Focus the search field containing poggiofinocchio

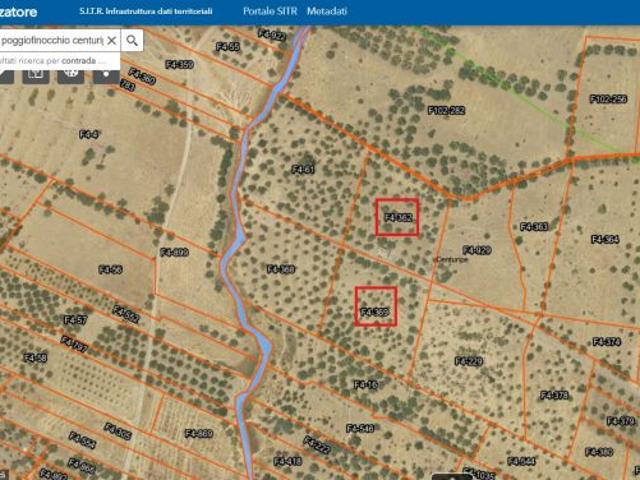[x=52, y=40]
